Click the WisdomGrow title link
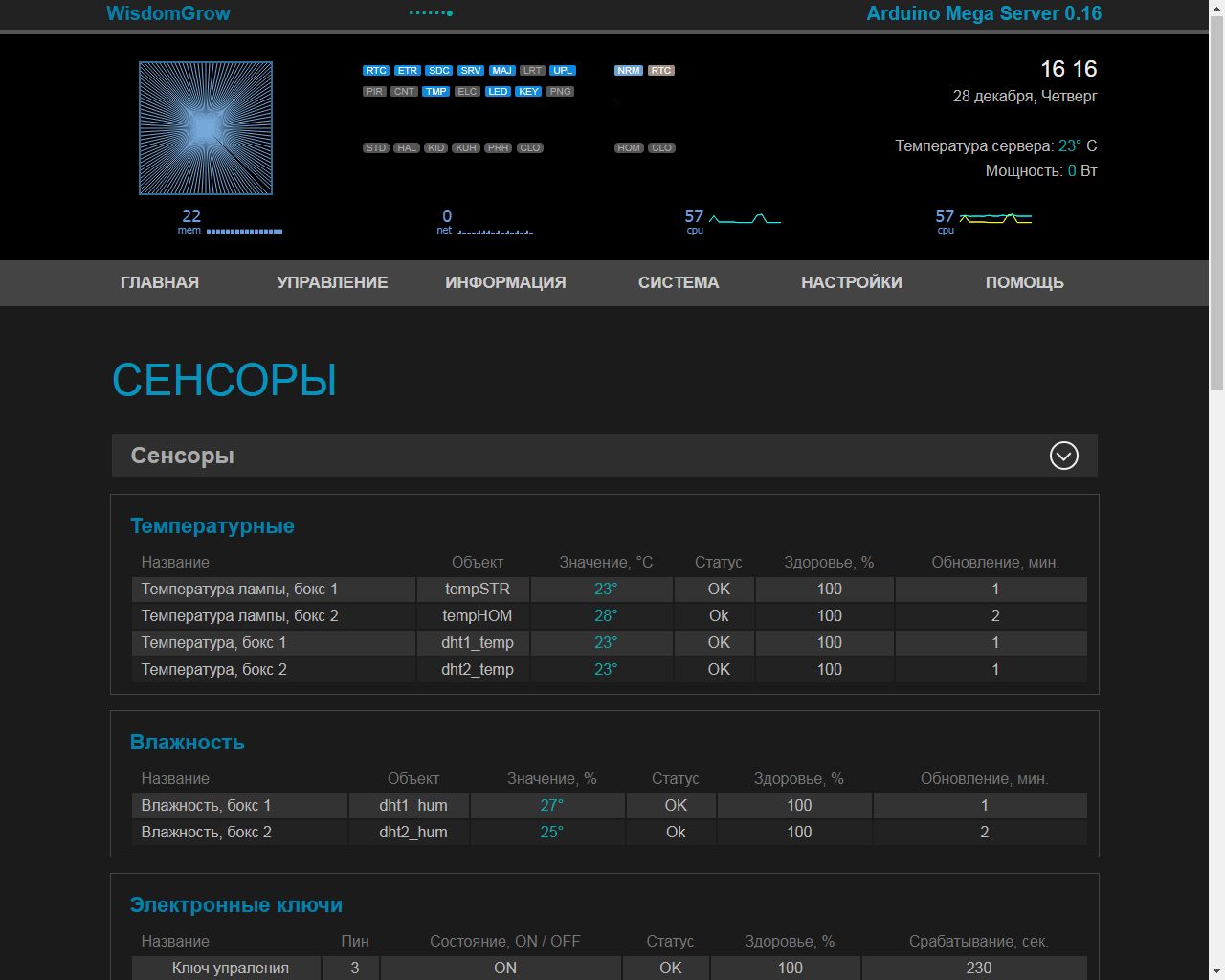 (168, 13)
